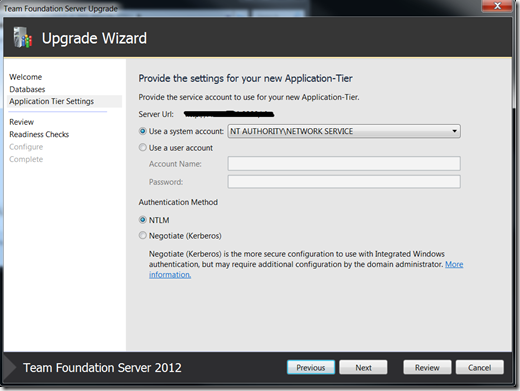Open Readiness Checks in the sidebar

click(x=39, y=134)
